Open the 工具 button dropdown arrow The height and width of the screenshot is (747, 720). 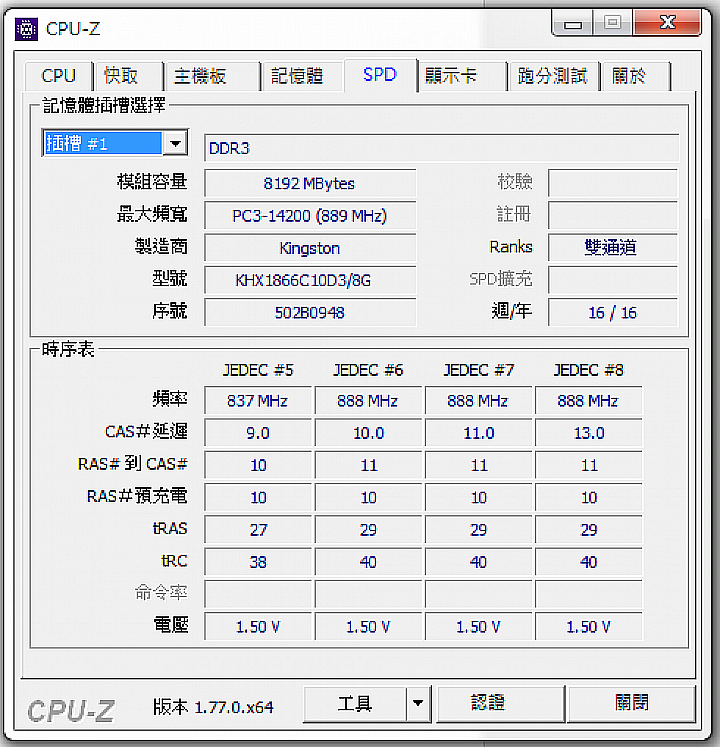click(x=418, y=704)
